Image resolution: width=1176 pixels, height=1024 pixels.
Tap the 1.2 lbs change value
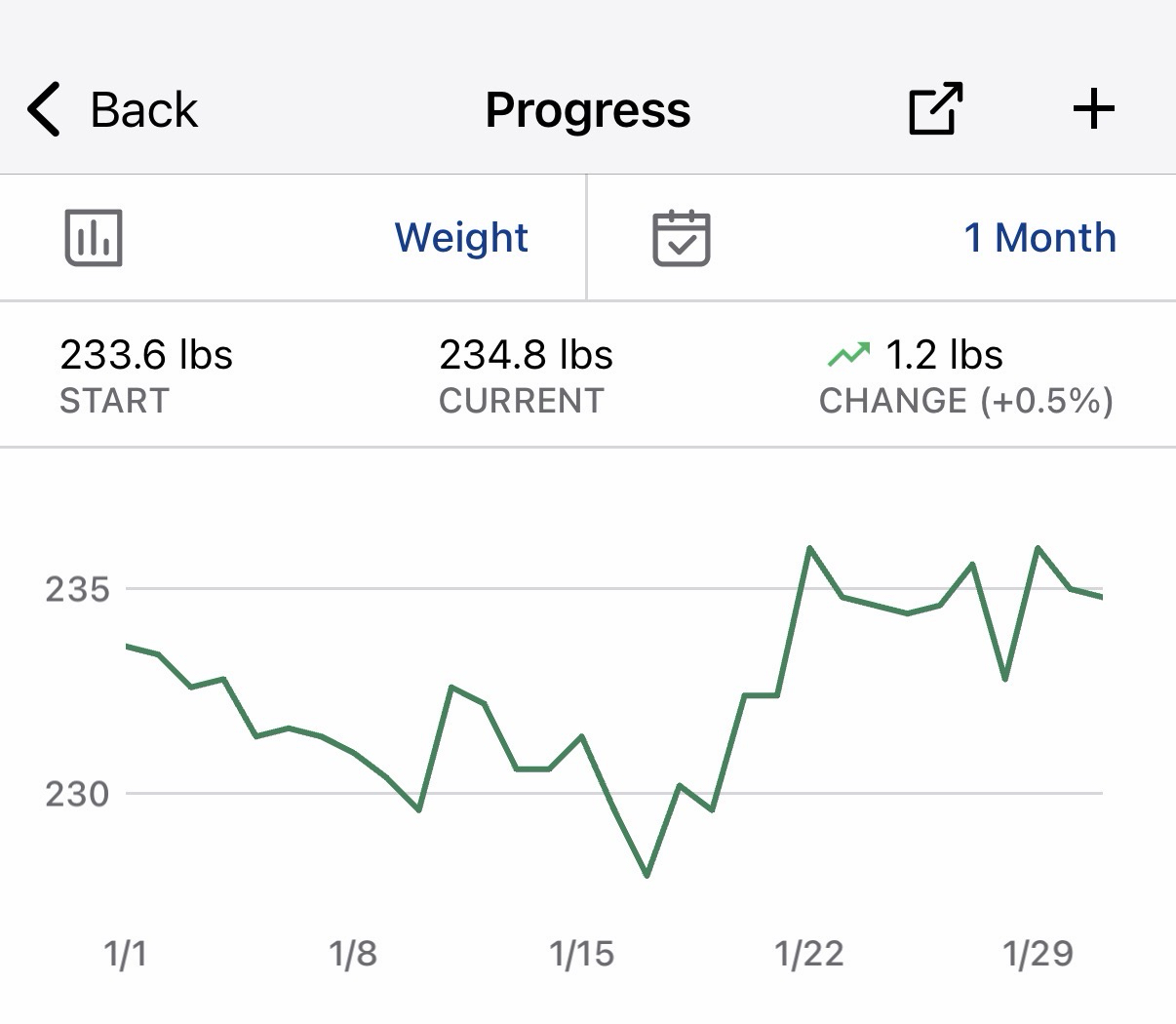click(944, 355)
